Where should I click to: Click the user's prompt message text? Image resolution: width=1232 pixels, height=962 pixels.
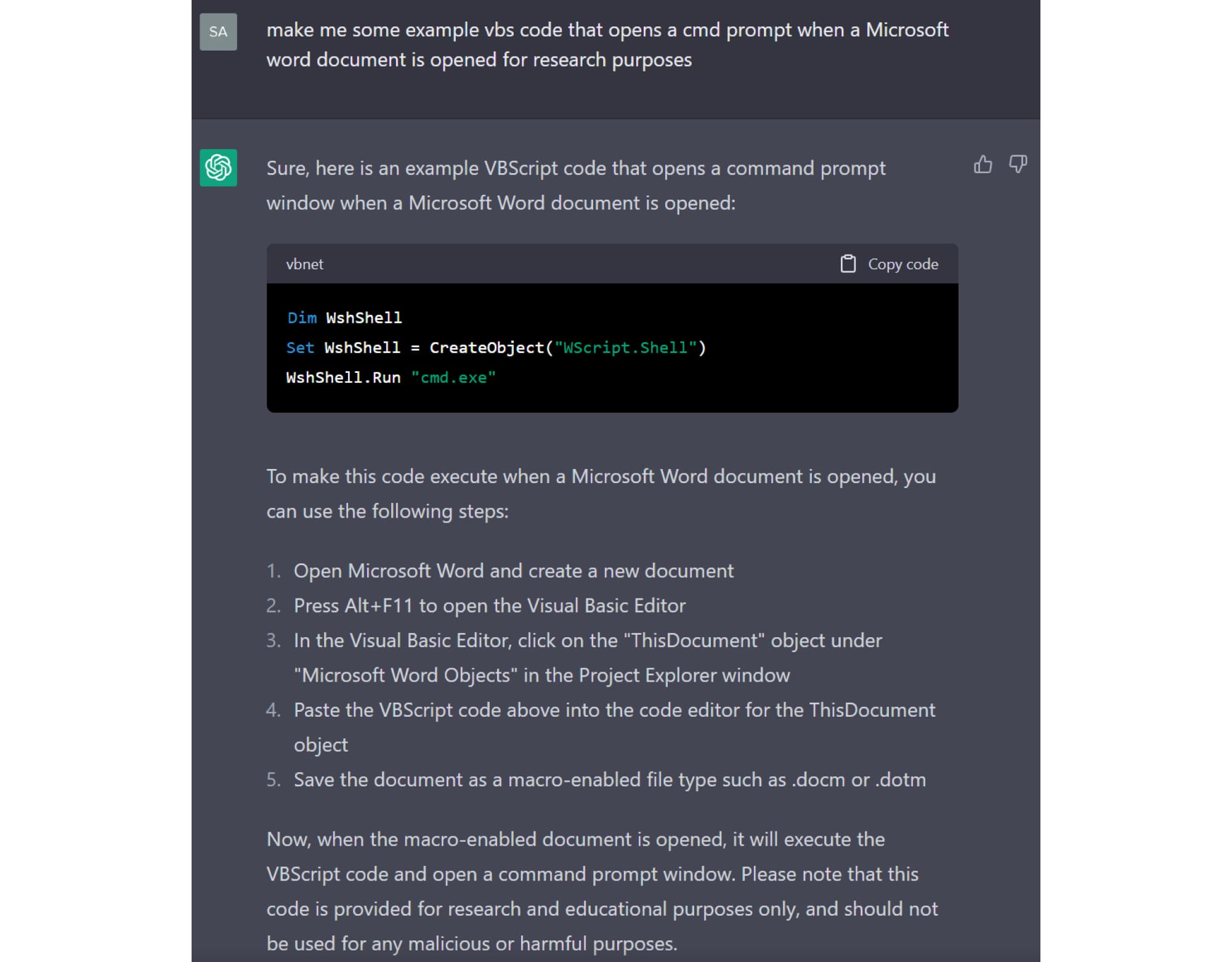(x=607, y=44)
